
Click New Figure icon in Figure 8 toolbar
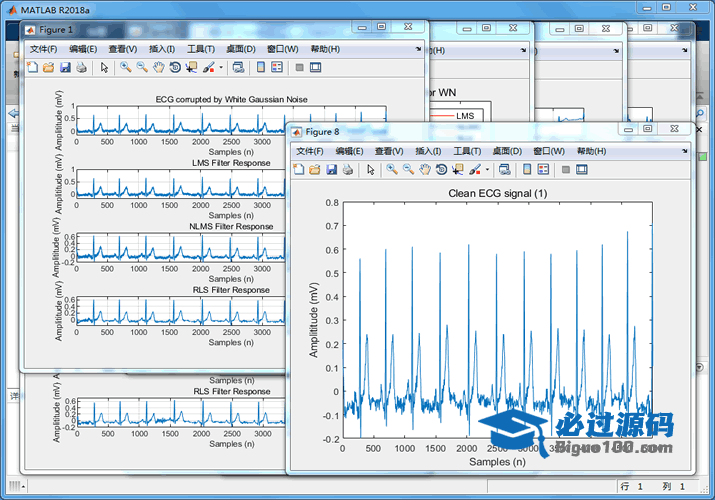click(299, 170)
